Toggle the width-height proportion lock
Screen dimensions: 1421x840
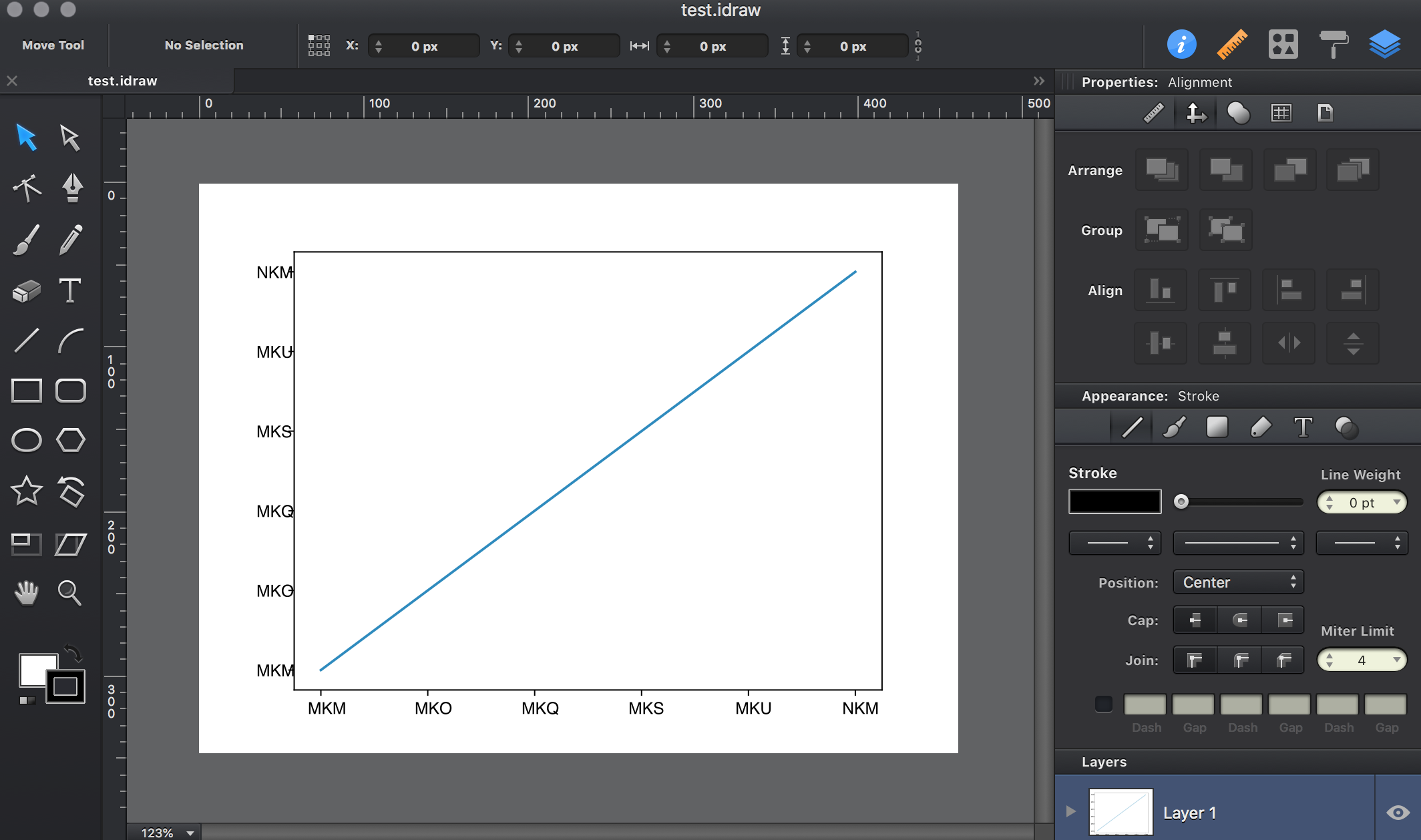coord(918,46)
